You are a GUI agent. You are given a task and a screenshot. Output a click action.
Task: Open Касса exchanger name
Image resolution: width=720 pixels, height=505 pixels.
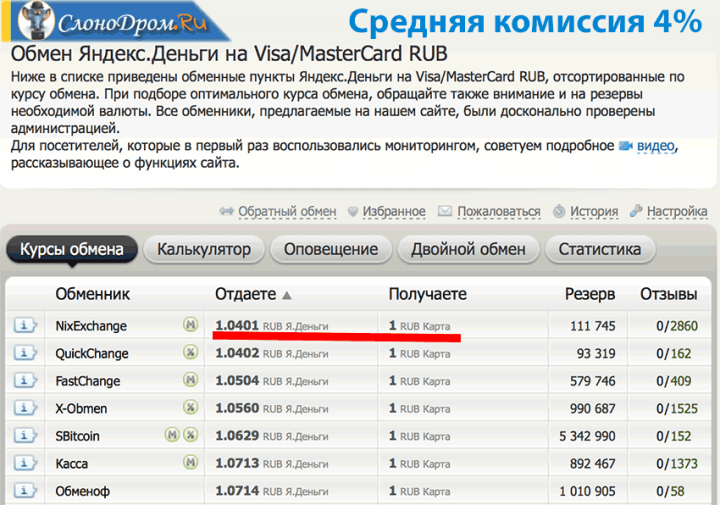point(72,464)
